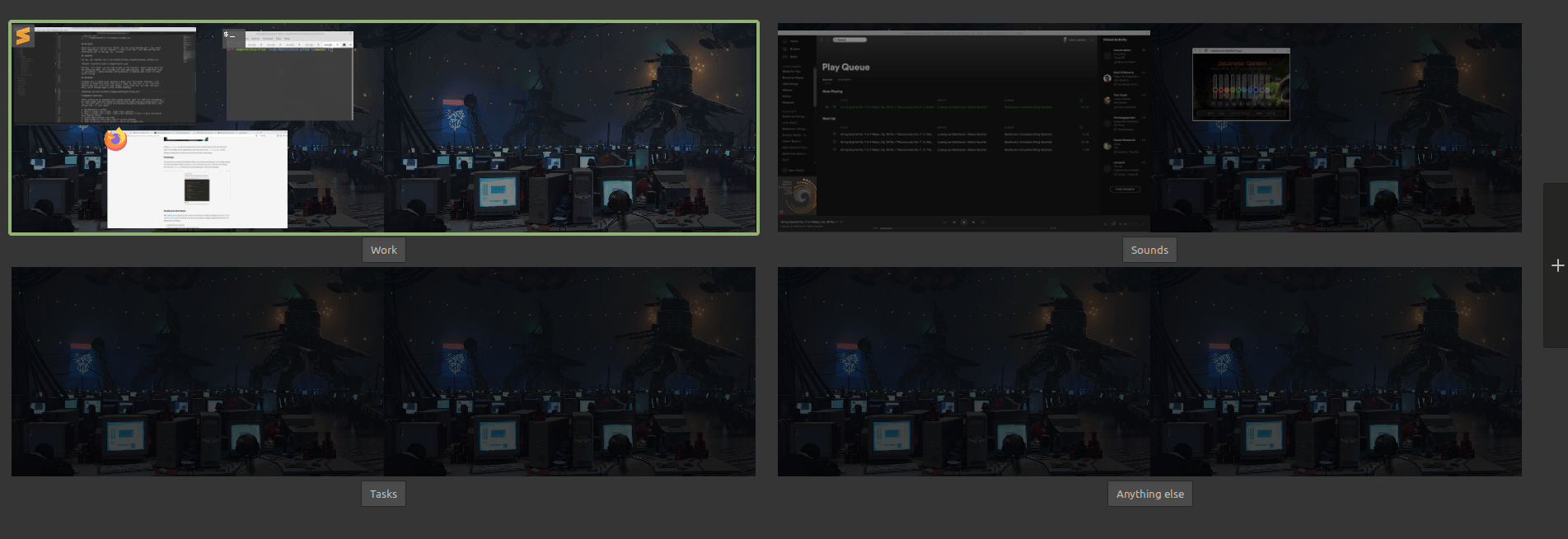Screen dimensions: 1568x539
Task: Click the Sounds workspace name label
Action: (1149, 250)
